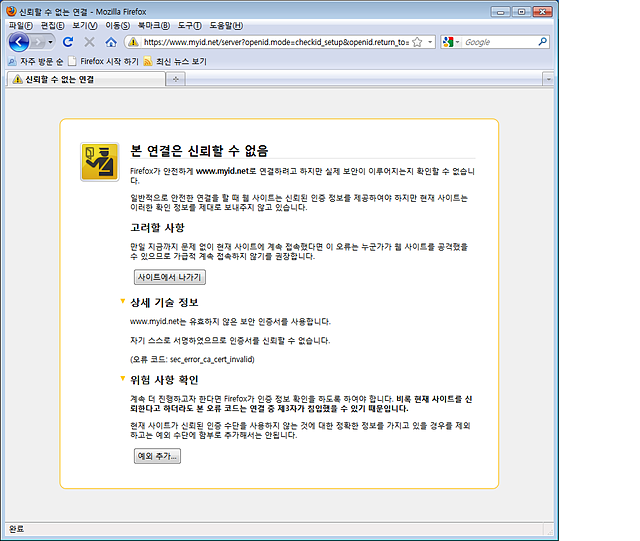Open the Firefox 시작 하기 bookmark

[x=104, y=61]
